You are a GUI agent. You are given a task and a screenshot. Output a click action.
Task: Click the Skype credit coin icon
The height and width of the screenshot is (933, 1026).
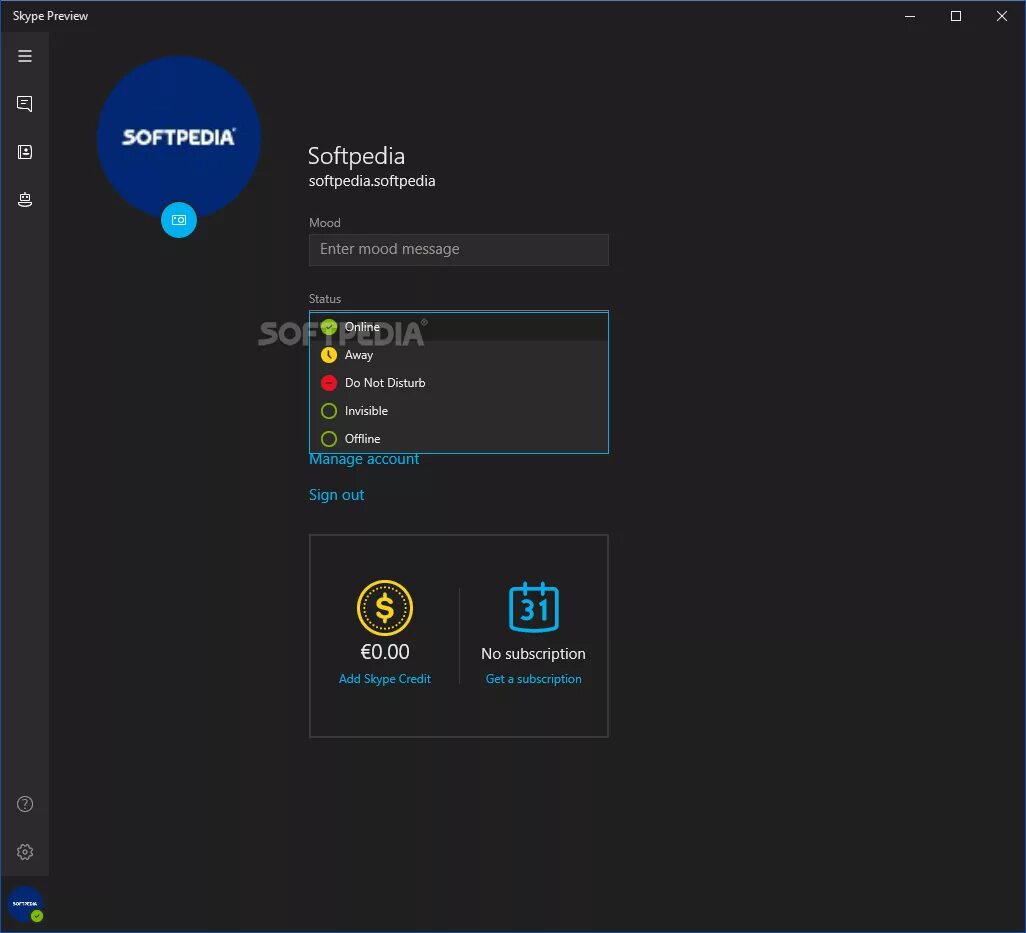(385, 608)
